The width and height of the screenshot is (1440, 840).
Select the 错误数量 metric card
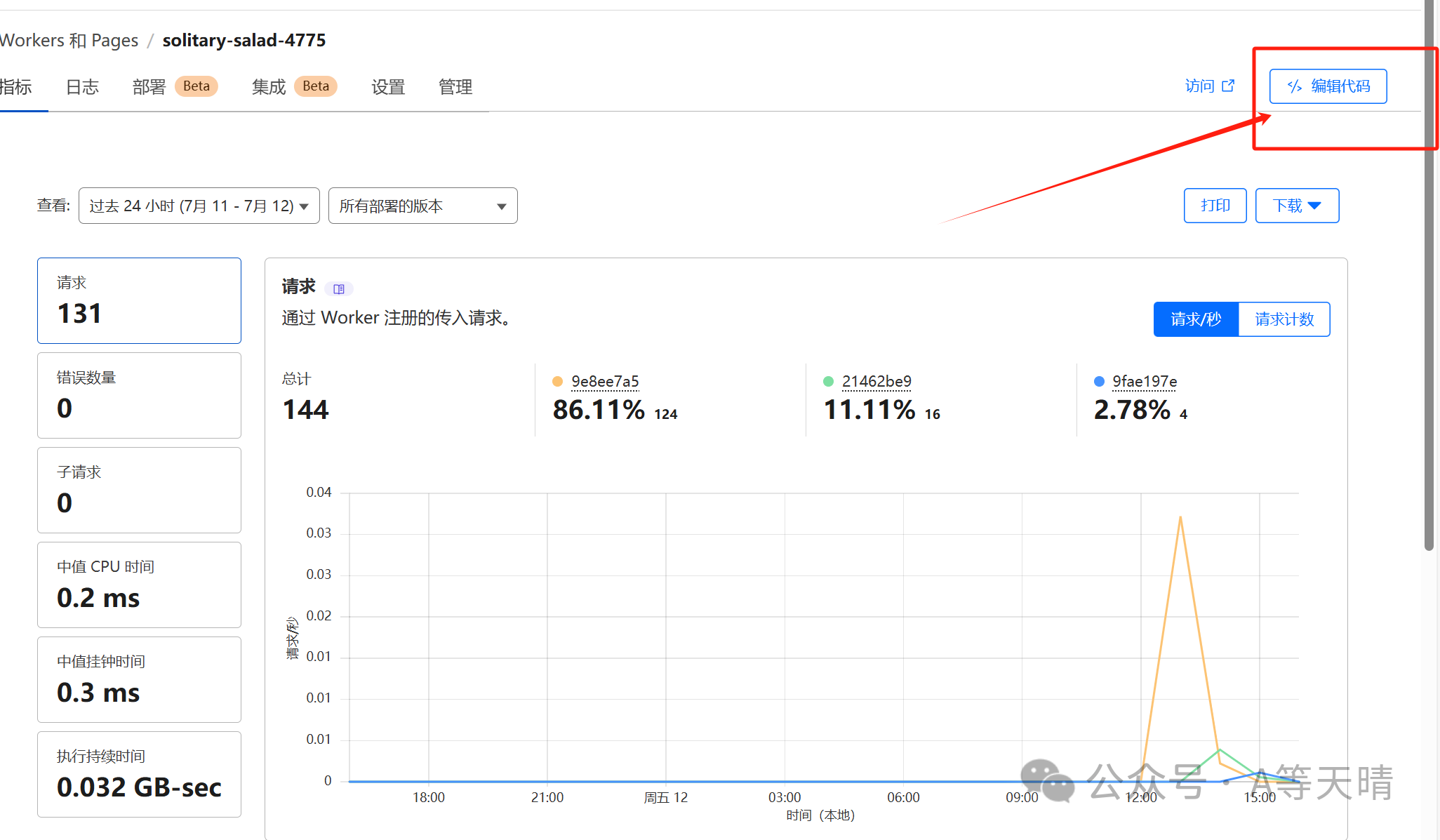139,395
